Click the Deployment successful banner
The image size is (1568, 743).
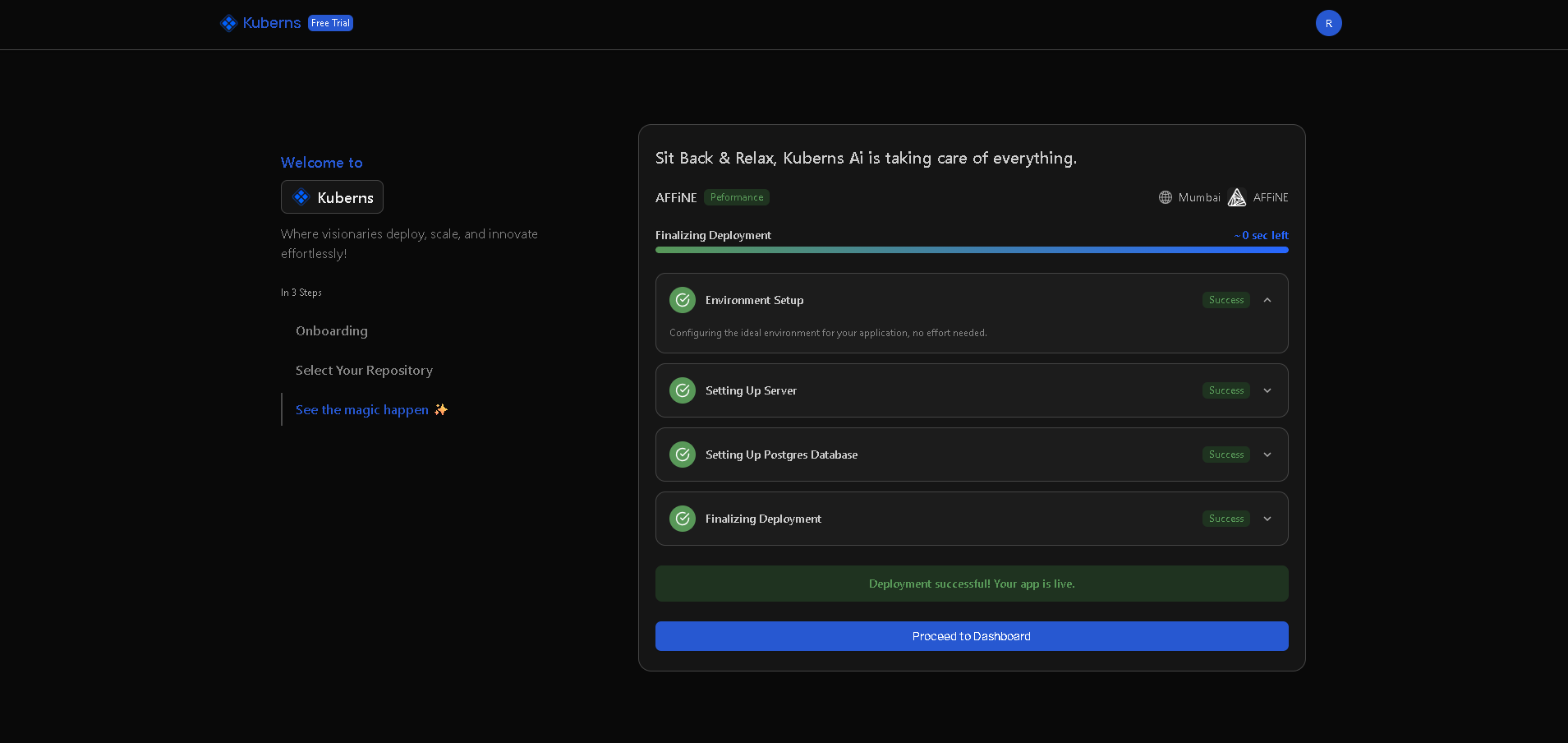[x=971, y=584]
